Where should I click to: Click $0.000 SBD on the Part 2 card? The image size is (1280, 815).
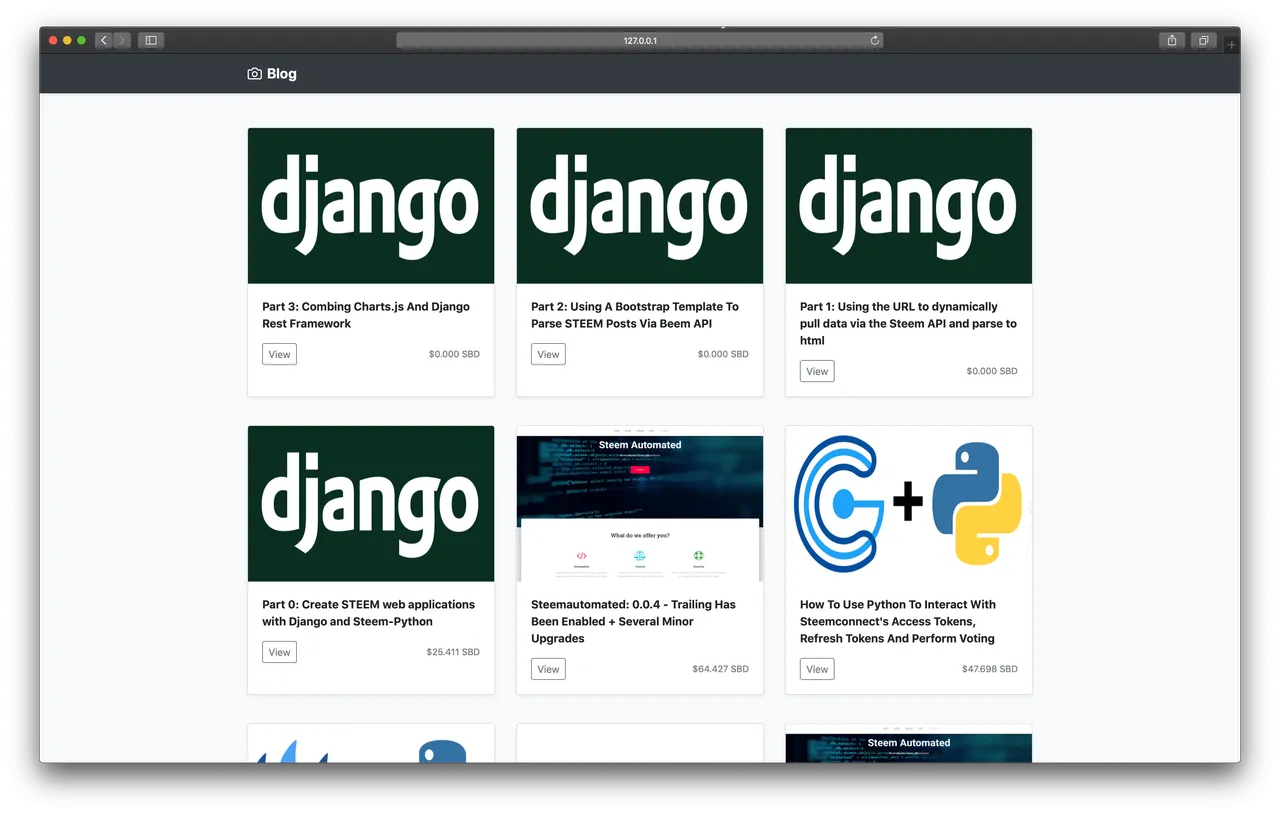723,354
